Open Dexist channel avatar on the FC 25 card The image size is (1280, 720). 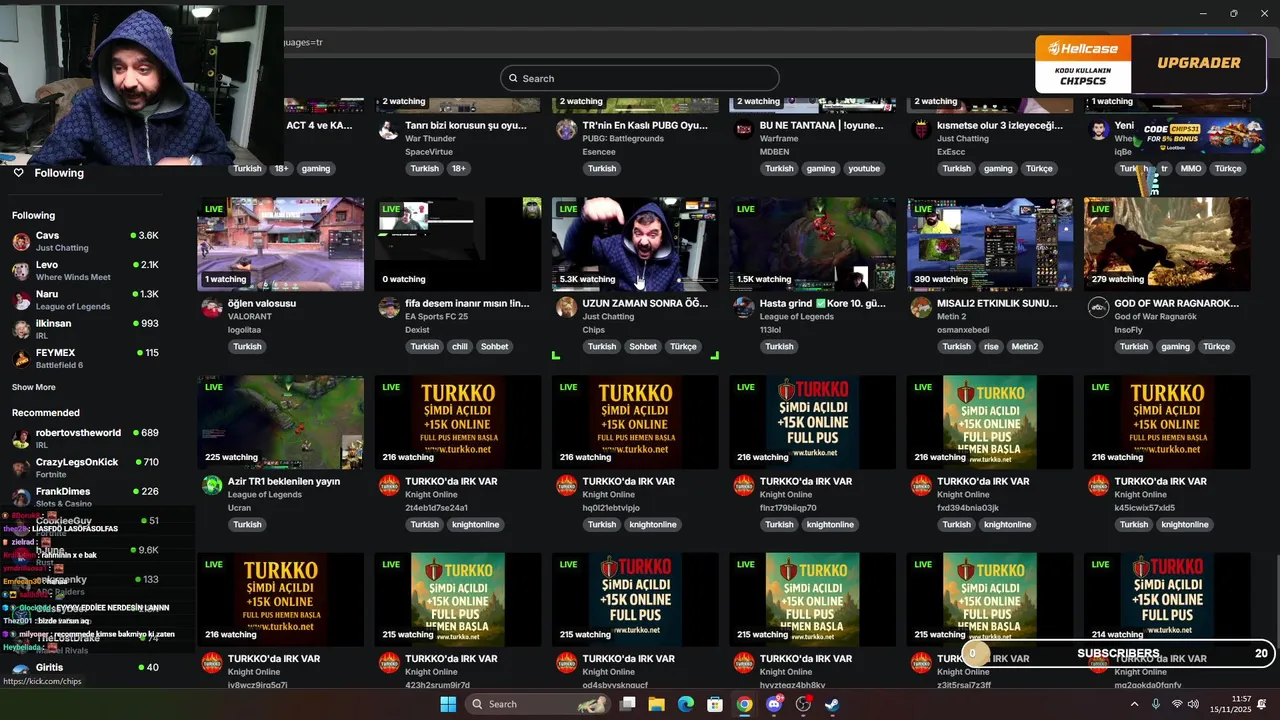(389, 308)
